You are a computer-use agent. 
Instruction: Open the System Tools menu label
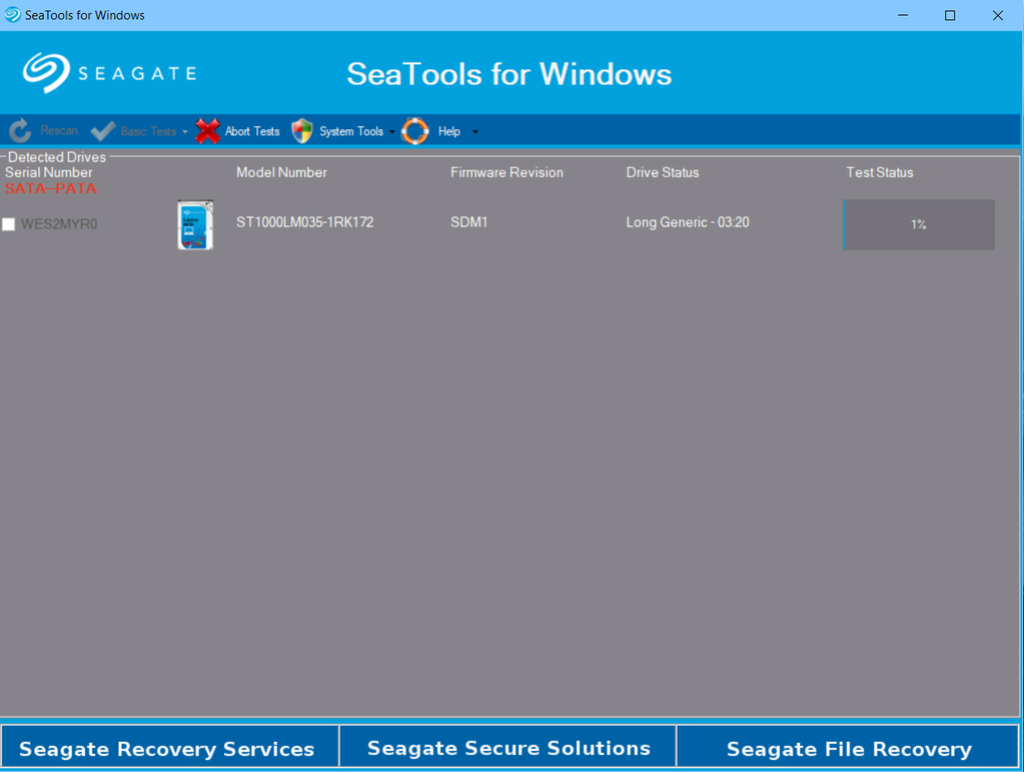coord(351,131)
